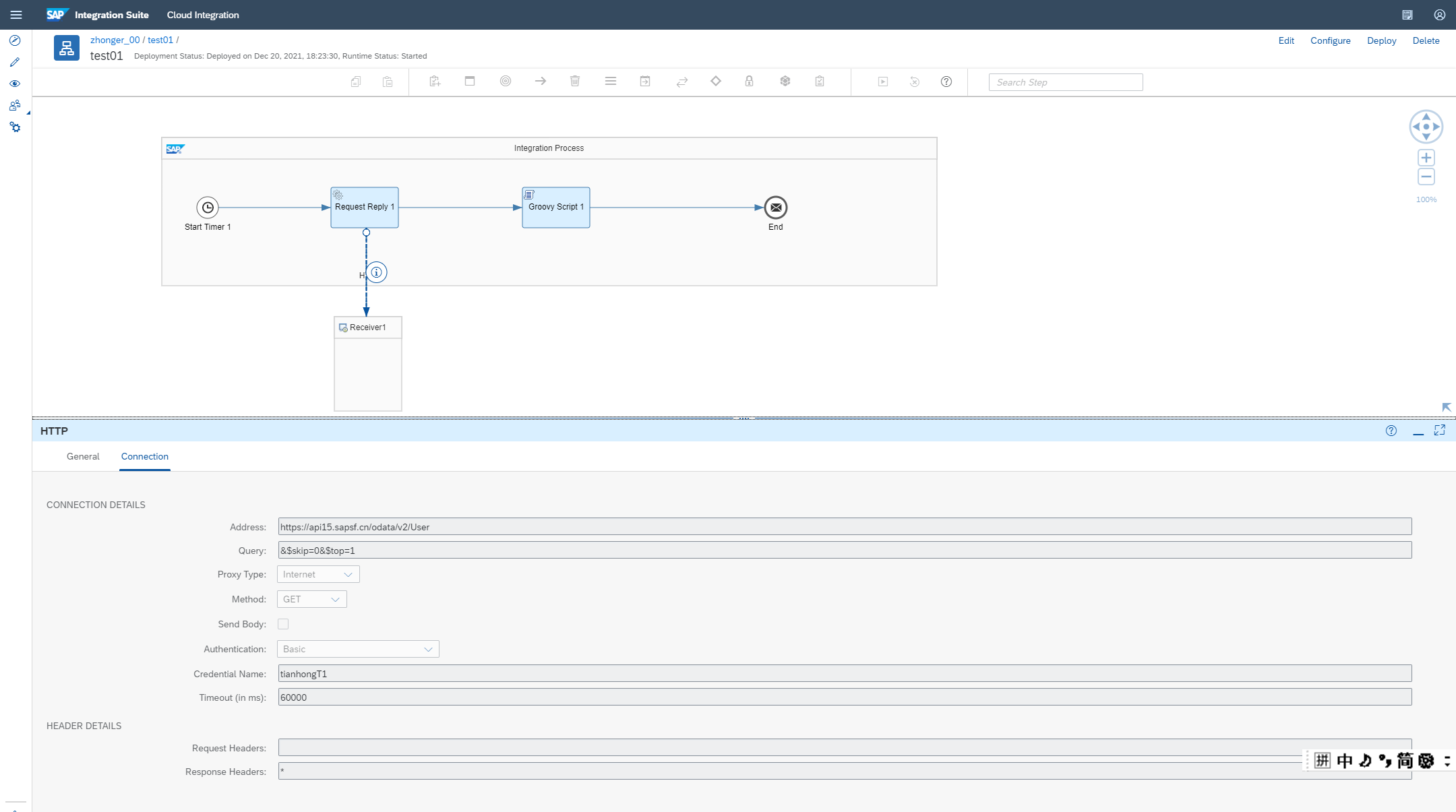Select the Request Reply 1 step
Screen dimensions: 1456x812
pyautogui.click(x=365, y=208)
